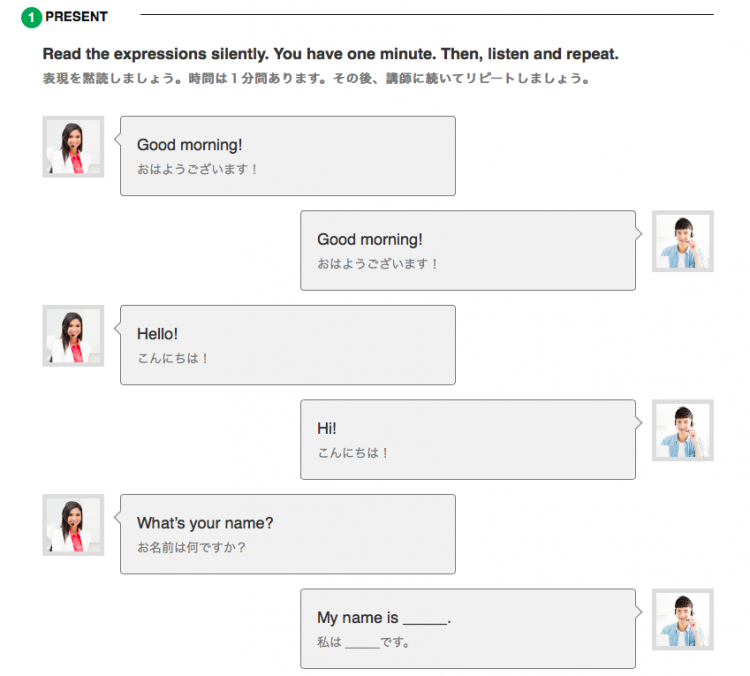Click the Japanese instruction text under heading
This screenshot has height=676, width=750.
(316, 78)
